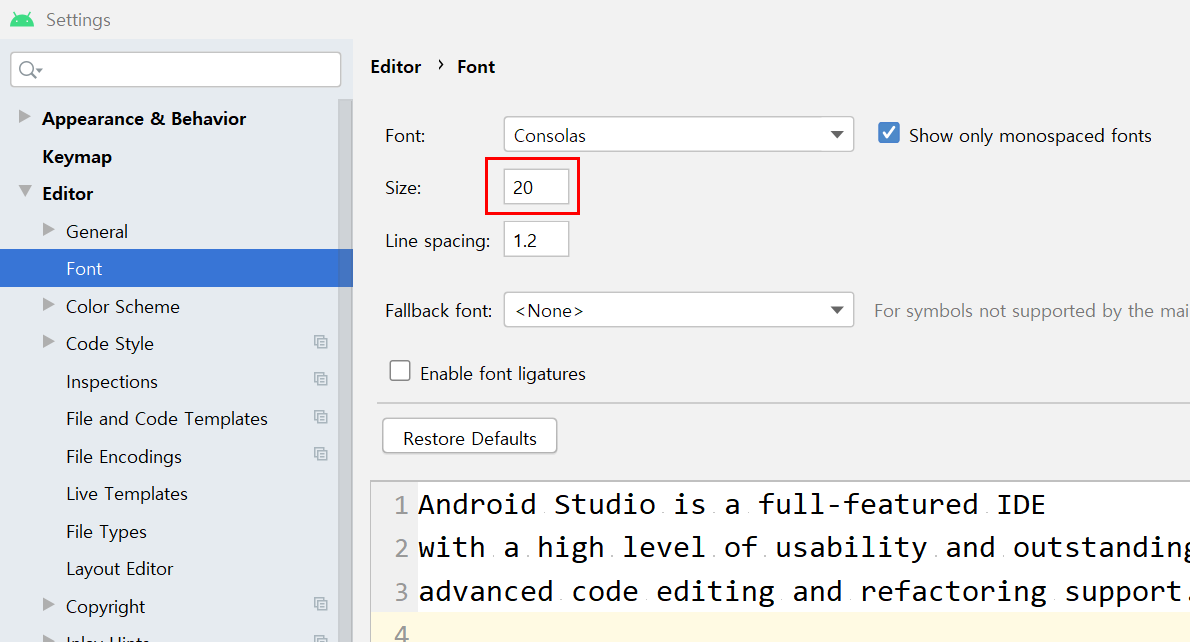Expand the Code Style subtree

[x=49, y=342]
